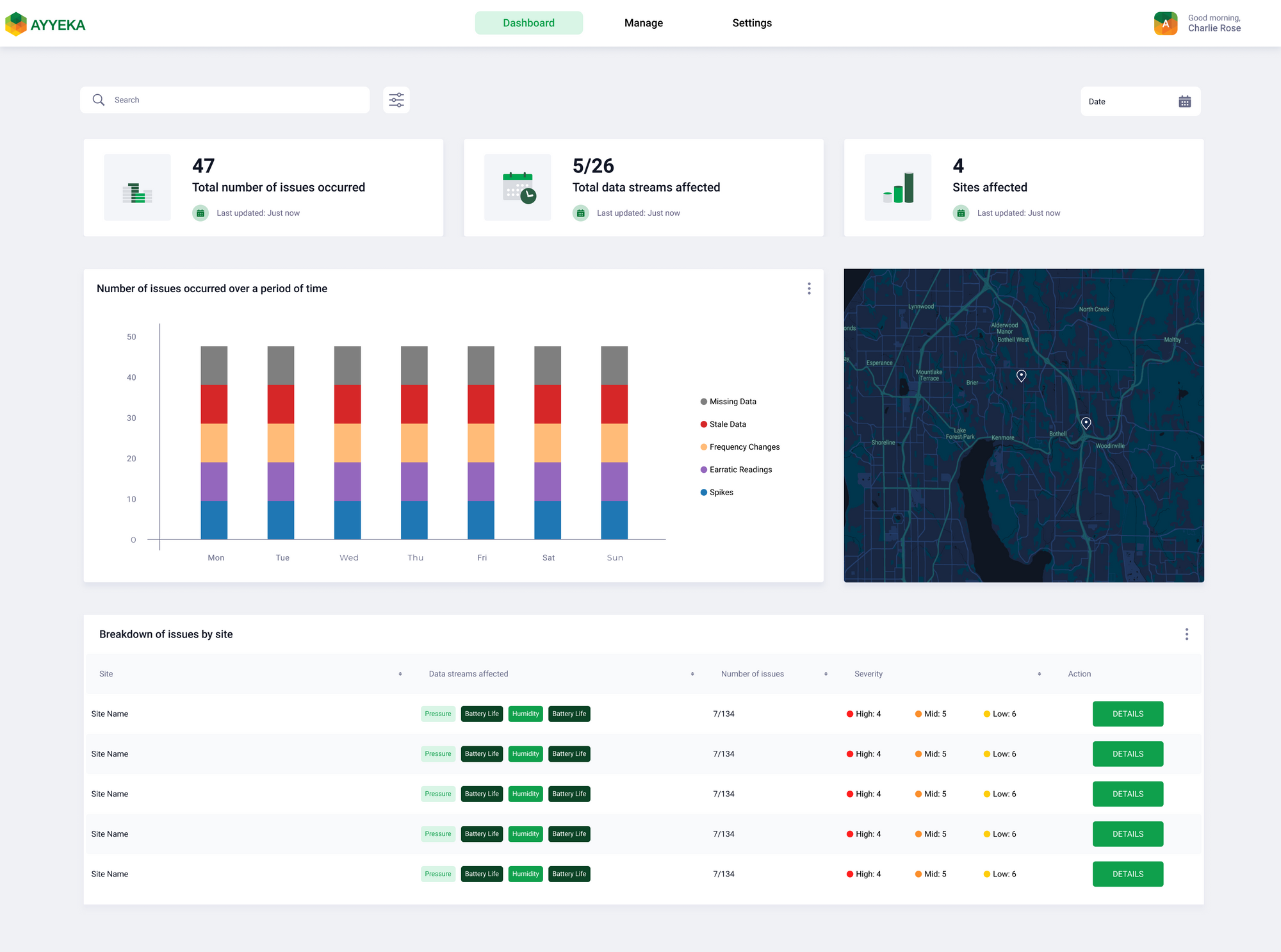Click the Ayyeka logo
Image resolution: width=1281 pixels, height=952 pixels.
(45, 24)
